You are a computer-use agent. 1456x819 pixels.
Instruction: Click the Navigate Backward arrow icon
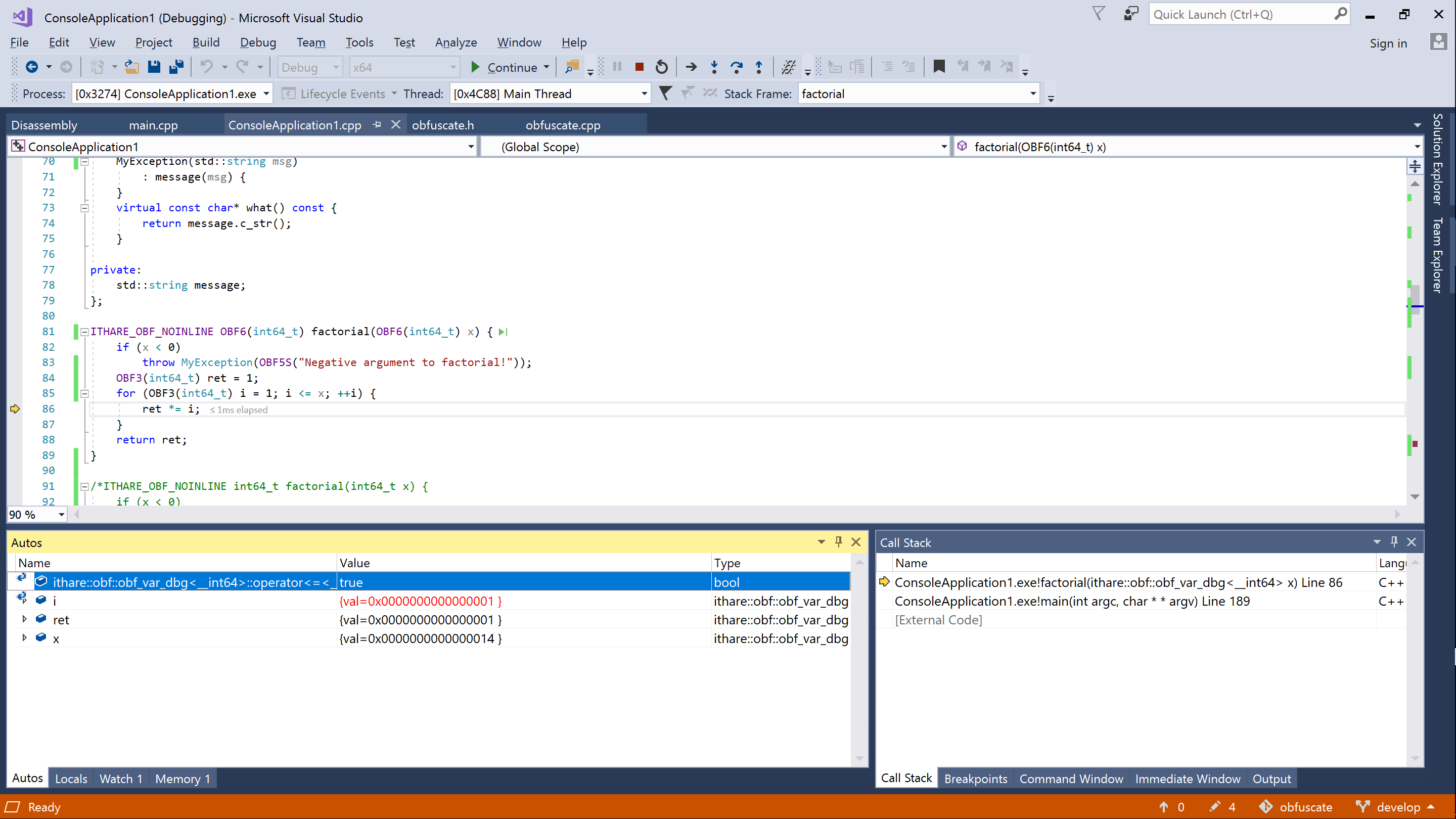point(32,67)
